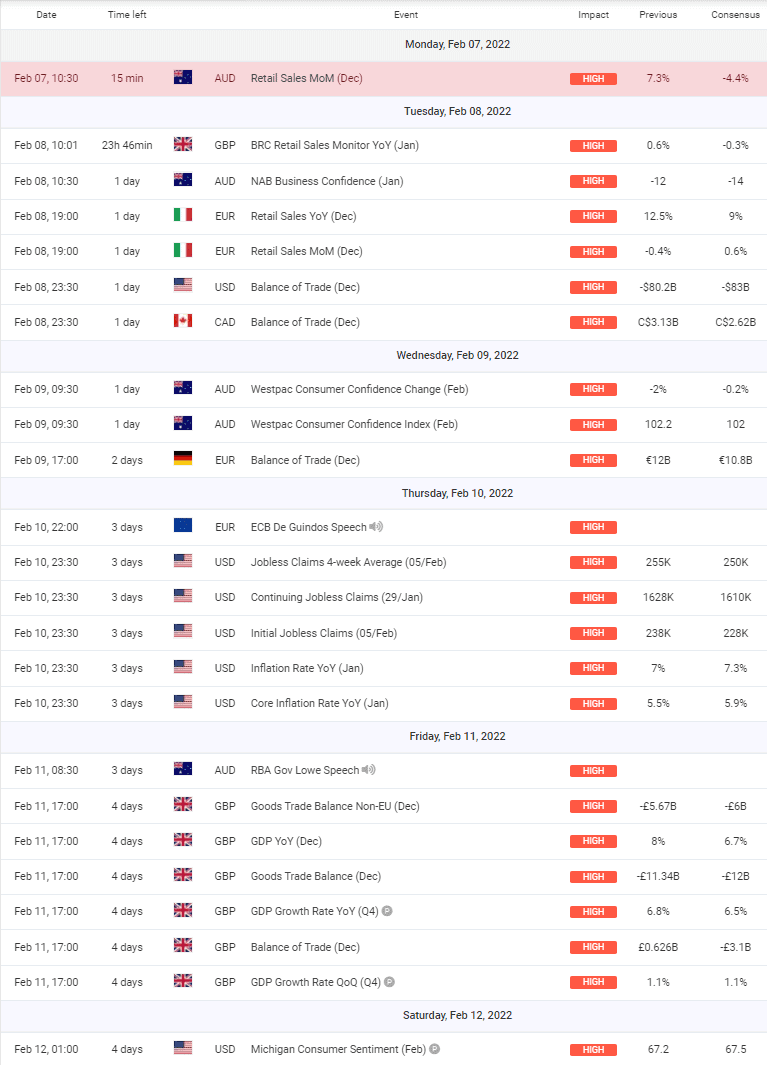Click the Australia flag beside Westpac Consumer Confidence Change
The image size is (767, 1065).
183,388
